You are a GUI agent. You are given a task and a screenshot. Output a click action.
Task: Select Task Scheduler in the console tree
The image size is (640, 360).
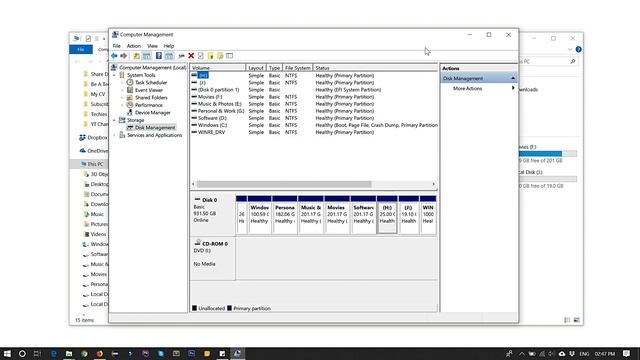(151, 82)
